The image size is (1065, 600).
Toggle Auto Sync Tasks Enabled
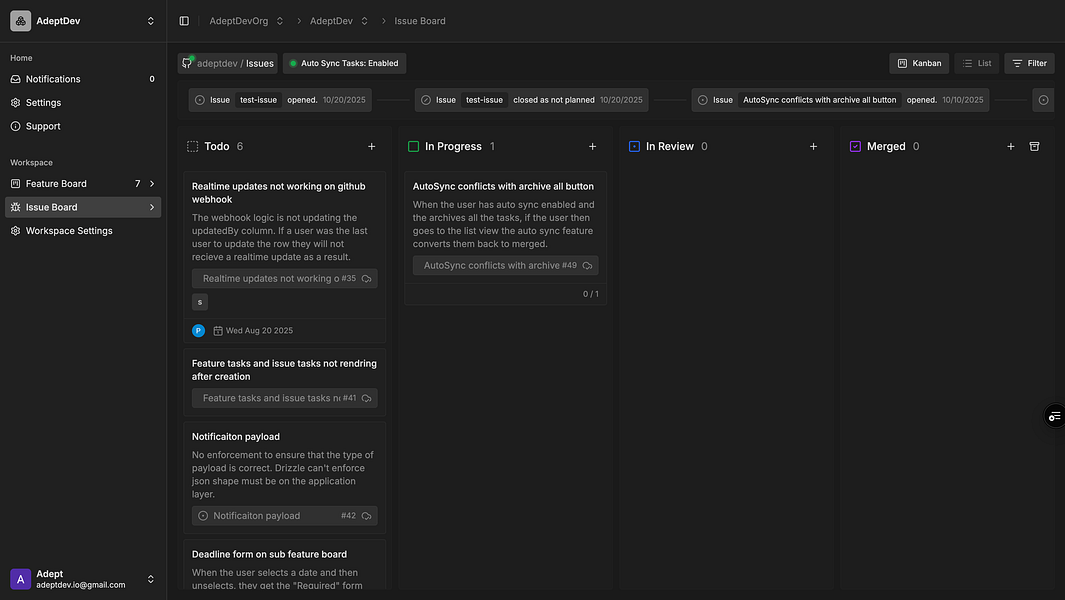pos(343,63)
